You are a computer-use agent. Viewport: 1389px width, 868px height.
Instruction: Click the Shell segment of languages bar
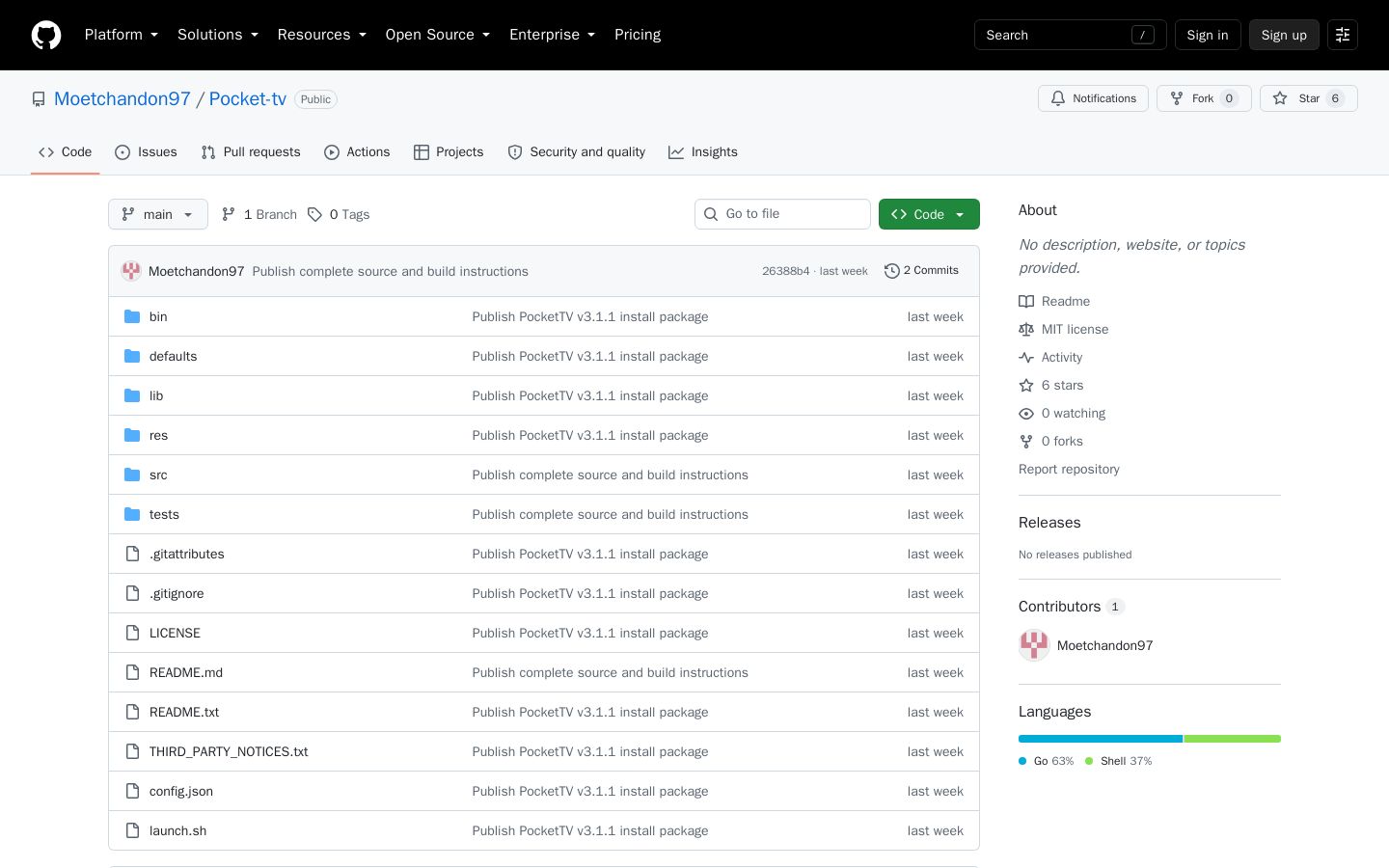(1233, 739)
